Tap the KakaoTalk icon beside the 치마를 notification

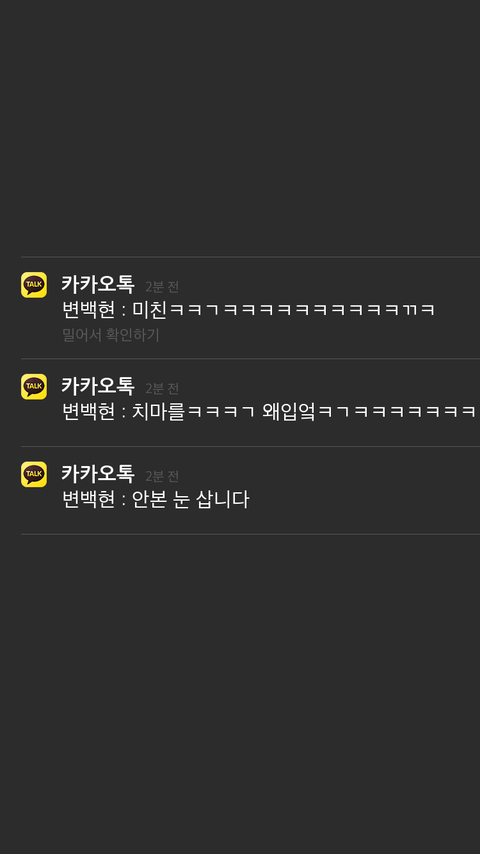point(34,387)
